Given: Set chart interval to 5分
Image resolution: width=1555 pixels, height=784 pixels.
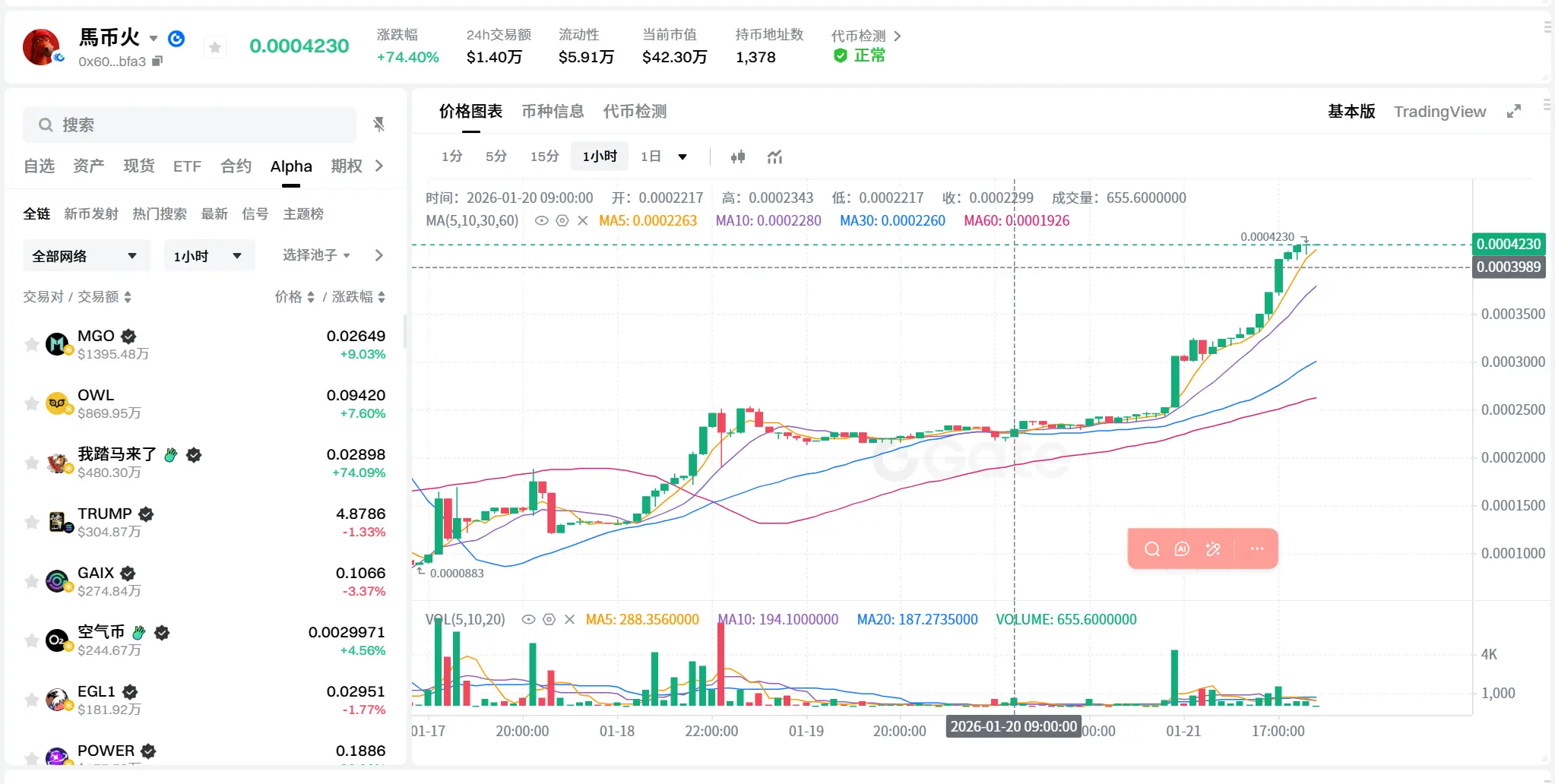Looking at the screenshot, I should (x=496, y=156).
